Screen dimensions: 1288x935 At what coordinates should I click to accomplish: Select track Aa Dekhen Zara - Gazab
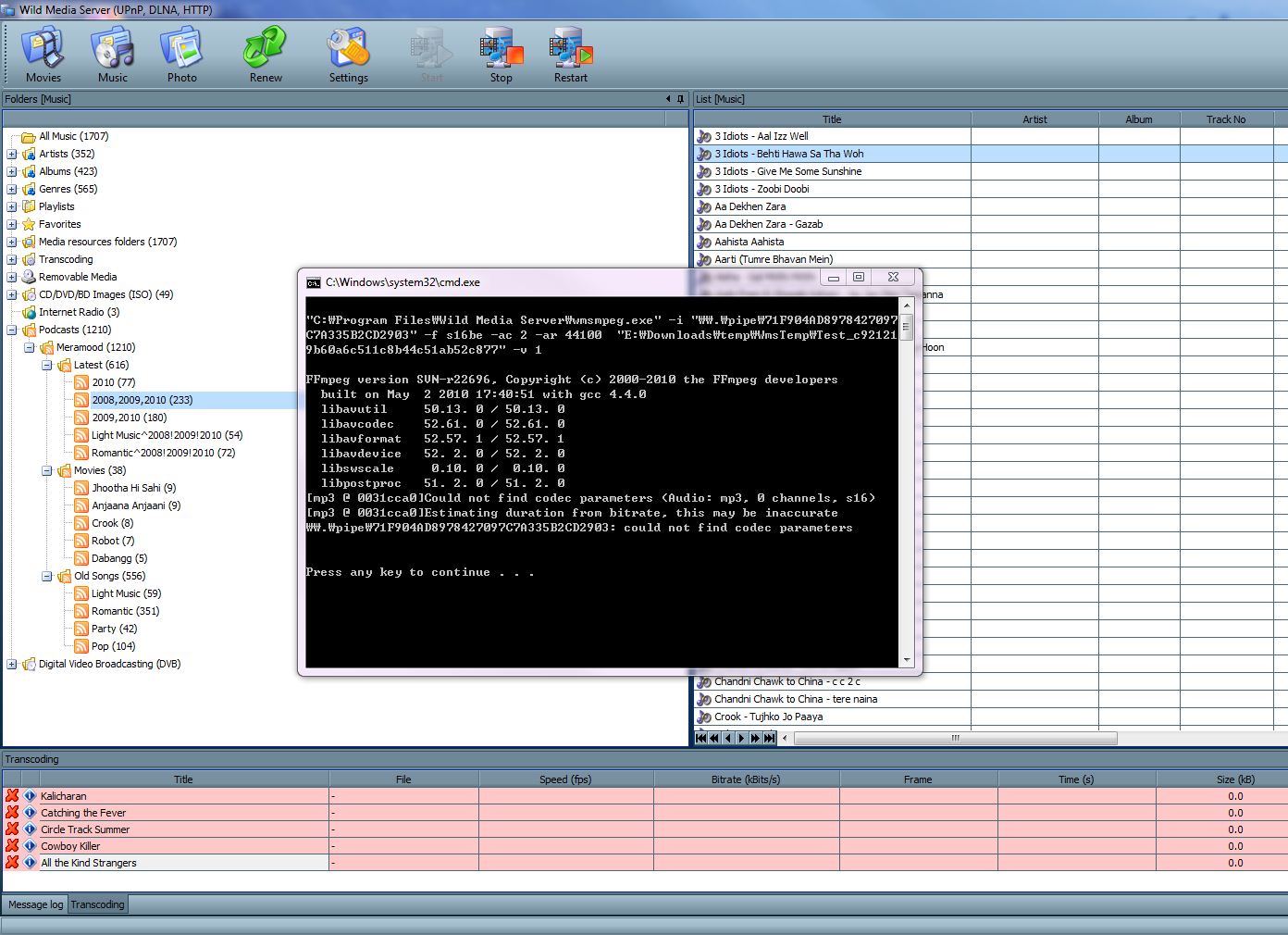[768, 224]
